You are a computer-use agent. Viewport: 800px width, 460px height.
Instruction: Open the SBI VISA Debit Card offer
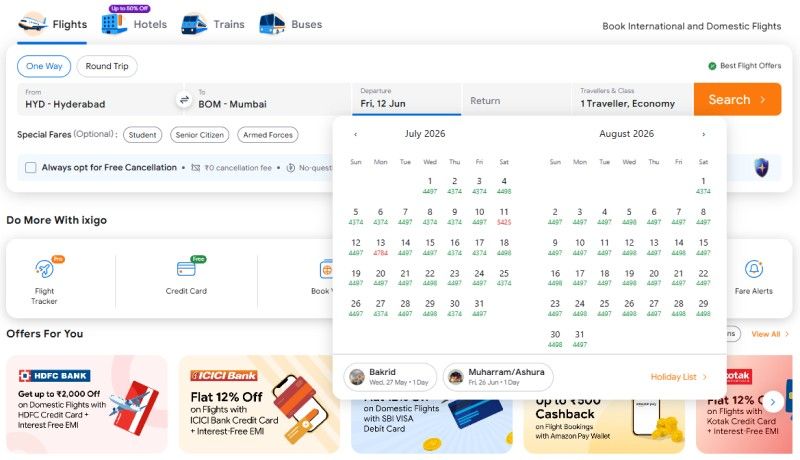pyautogui.click(x=432, y=426)
